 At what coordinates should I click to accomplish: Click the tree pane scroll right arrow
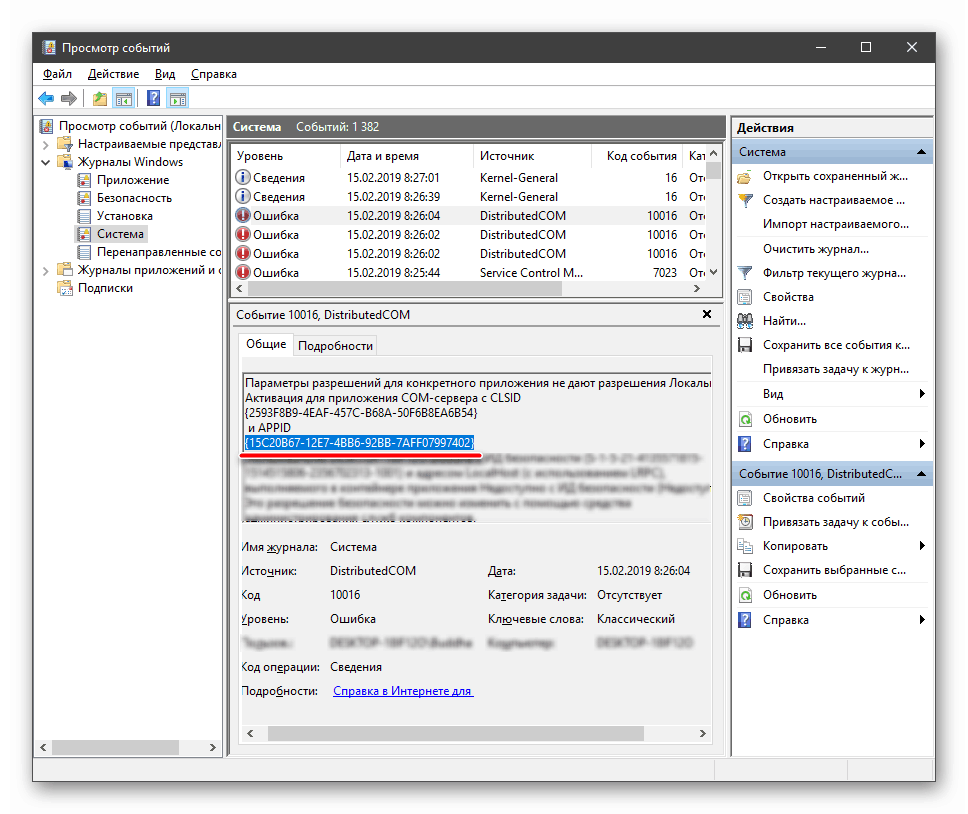click(x=212, y=747)
